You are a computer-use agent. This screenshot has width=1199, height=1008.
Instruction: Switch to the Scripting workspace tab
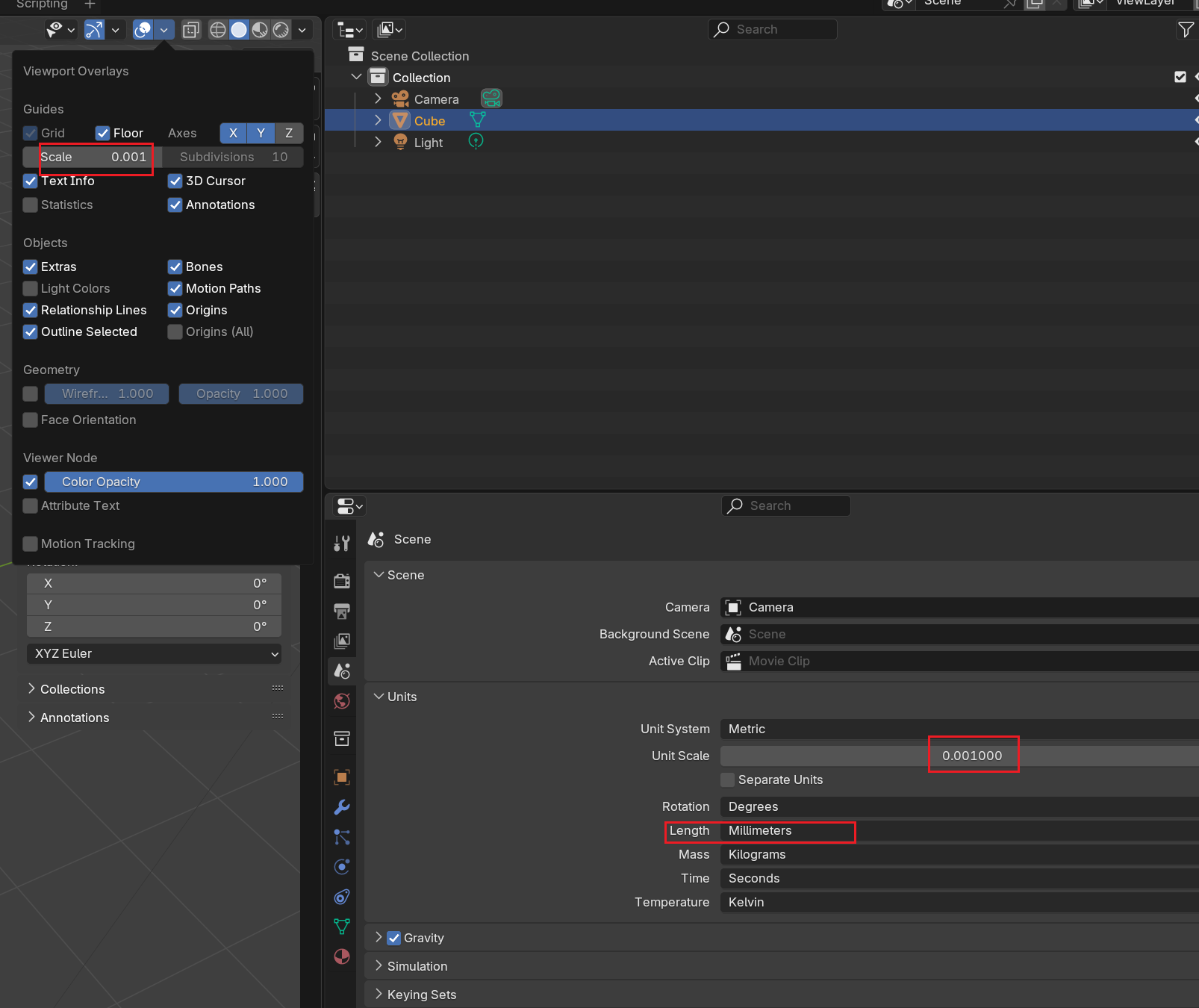[42, 4]
